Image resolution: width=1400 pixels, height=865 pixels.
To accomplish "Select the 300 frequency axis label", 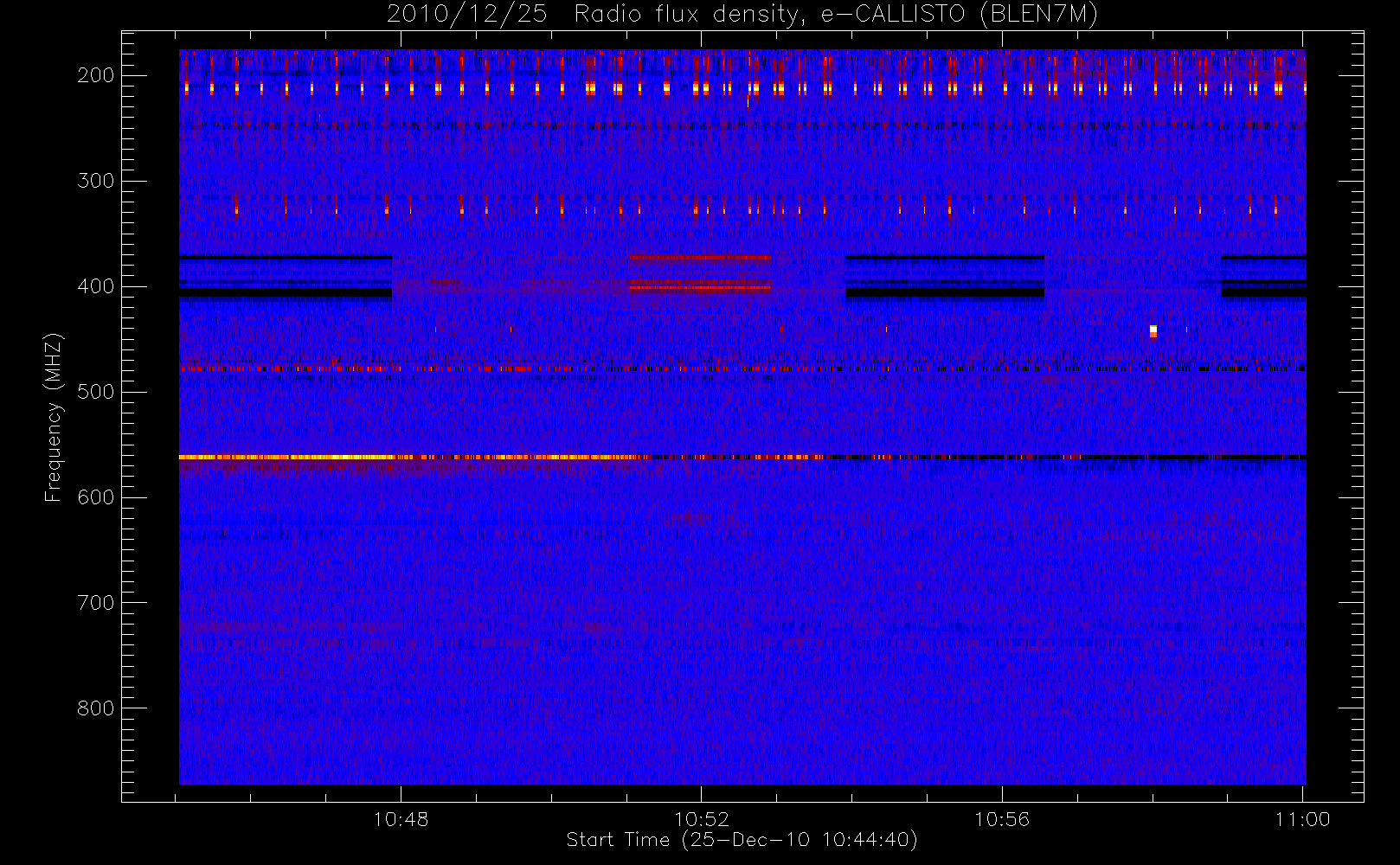I will pyautogui.click(x=95, y=181).
